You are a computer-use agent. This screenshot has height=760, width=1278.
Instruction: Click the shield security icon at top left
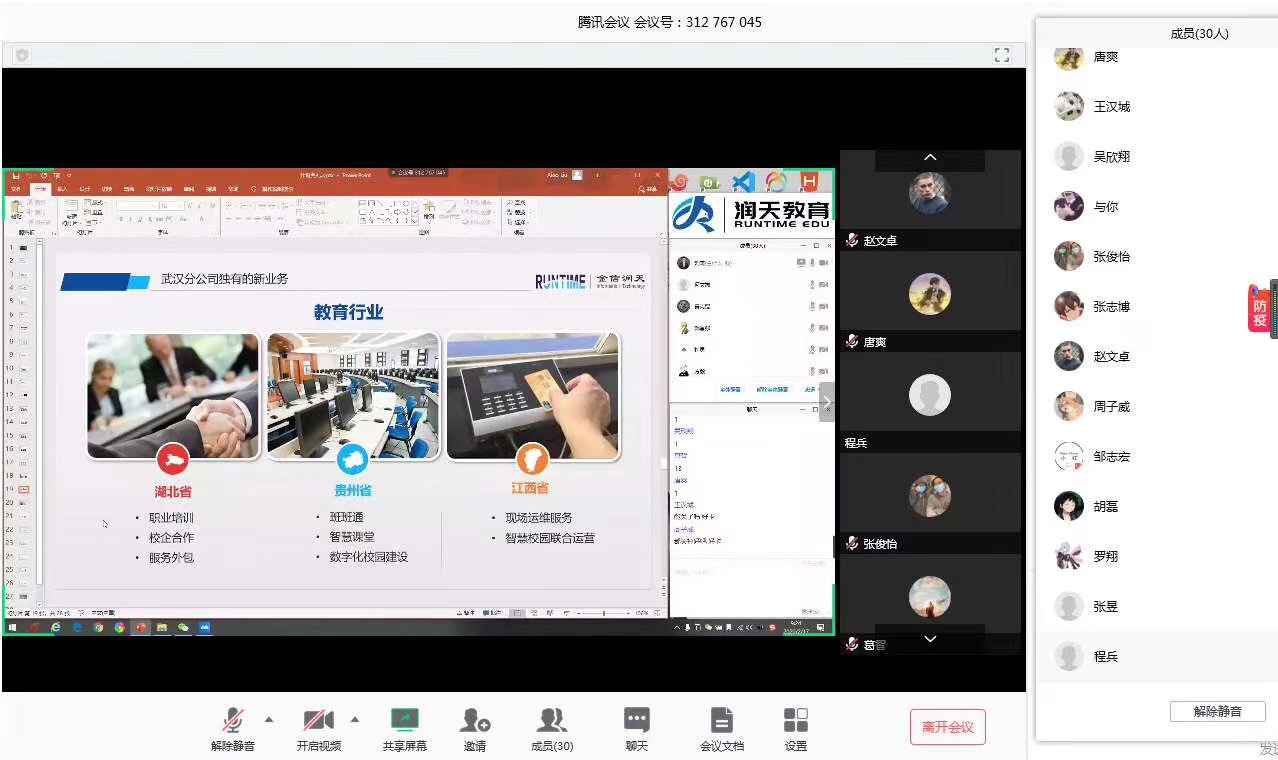22,55
